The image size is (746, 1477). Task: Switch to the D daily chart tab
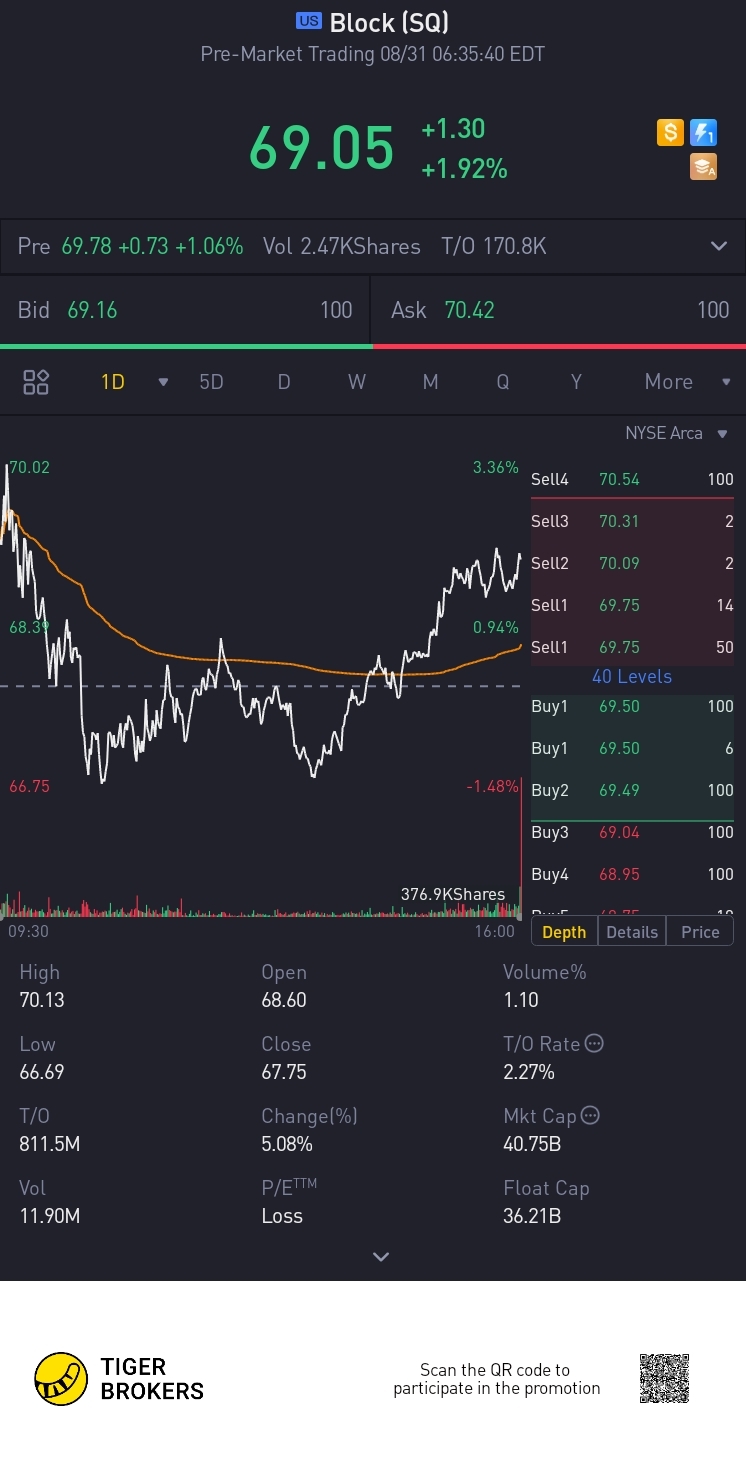pos(284,382)
